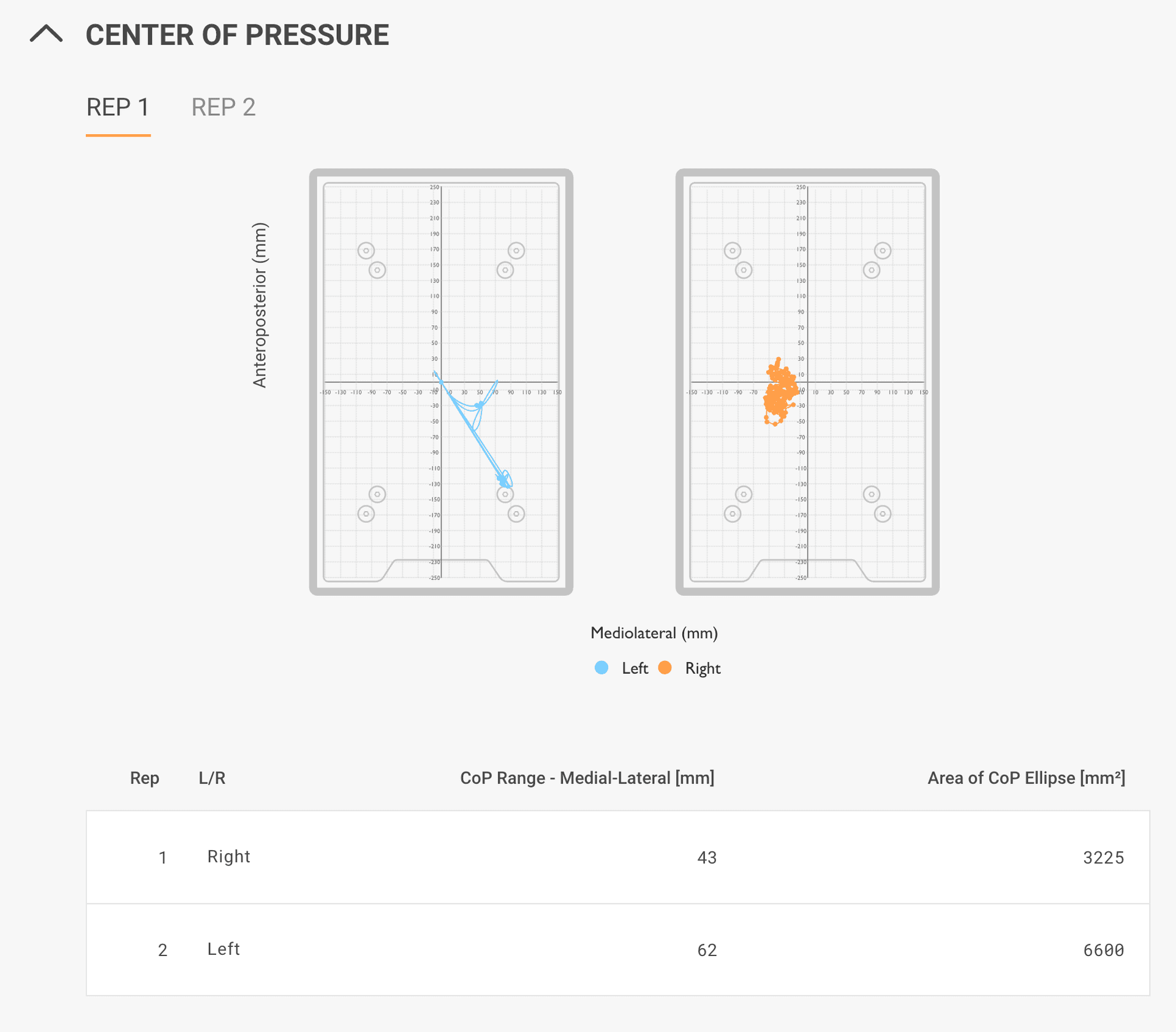1176x1032 pixels.
Task: Toggle the Right legend orange dot
Action: click(665, 668)
